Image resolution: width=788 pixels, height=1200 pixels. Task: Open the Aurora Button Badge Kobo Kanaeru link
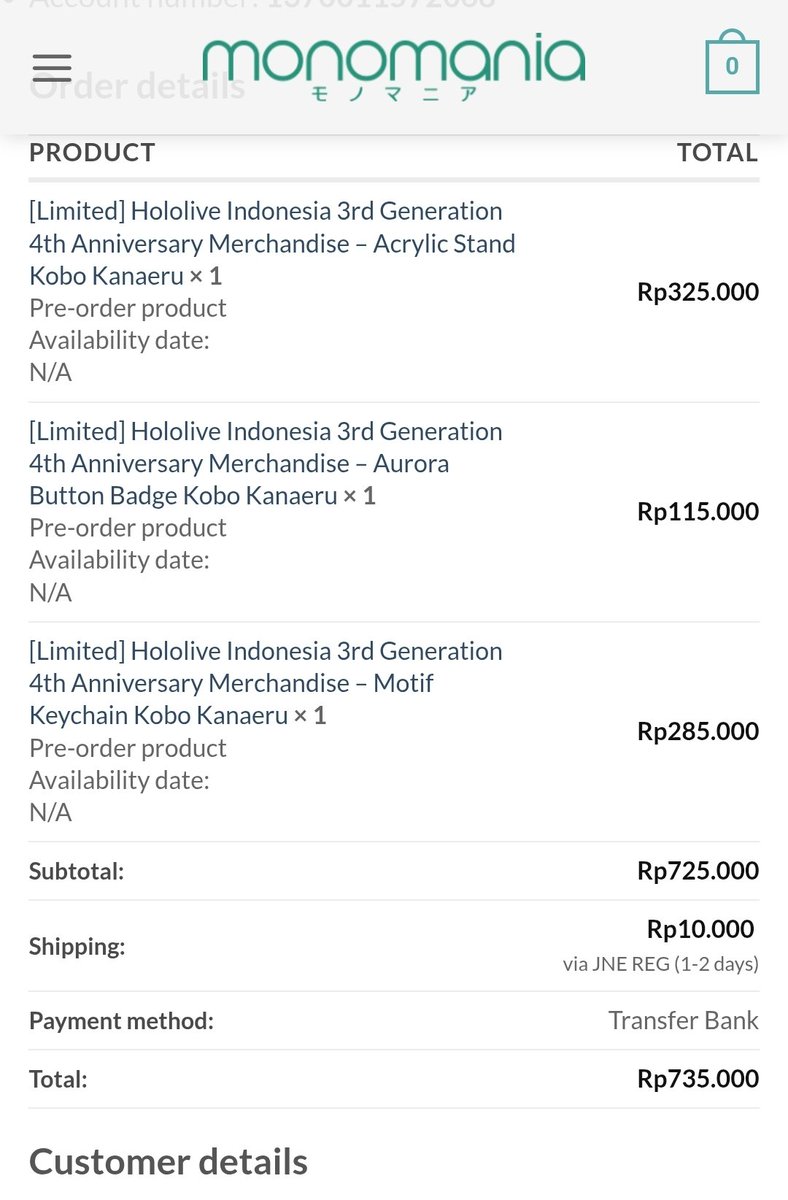click(x=266, y=463)
